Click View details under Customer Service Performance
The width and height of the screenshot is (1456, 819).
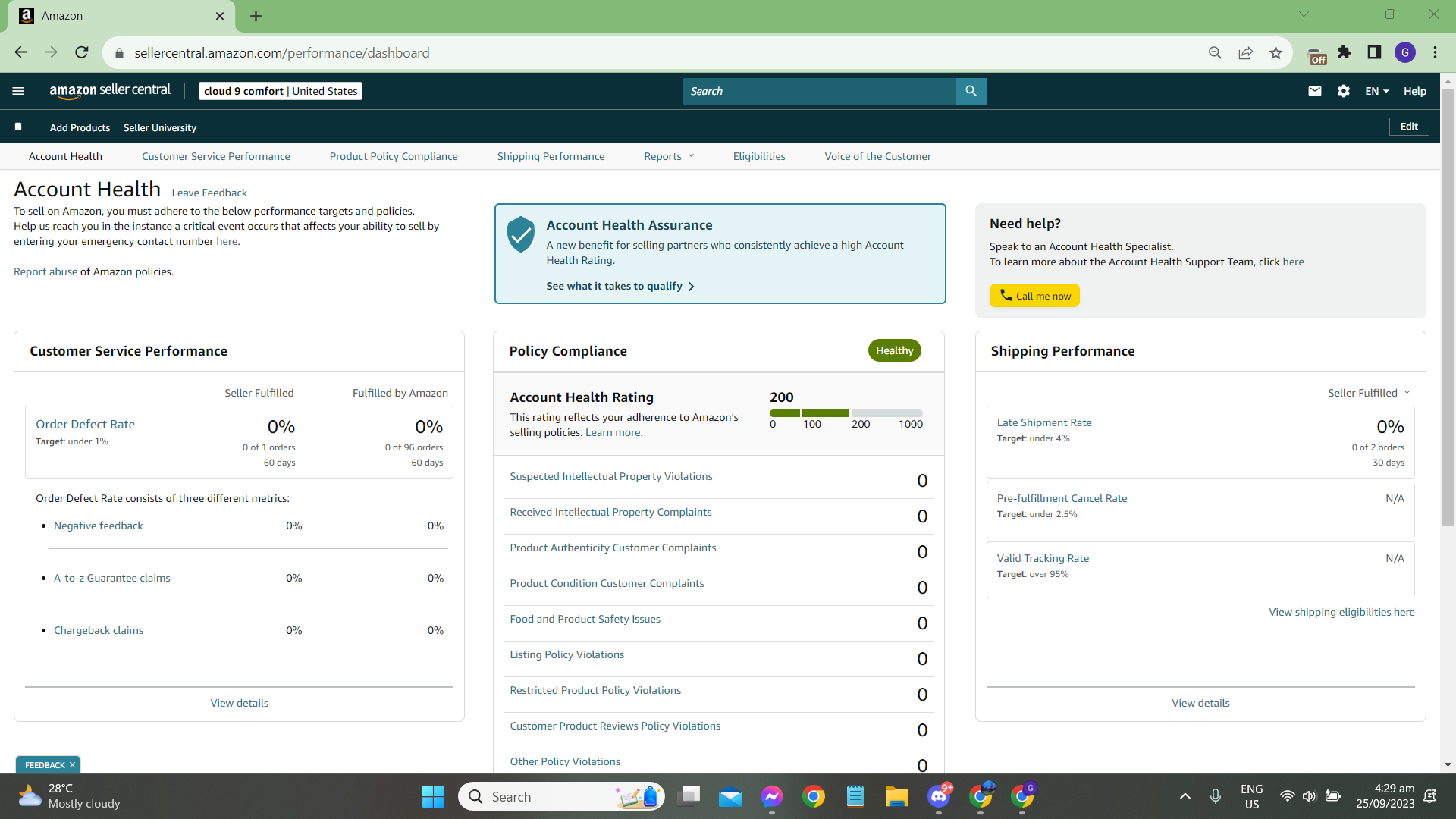[x=240, y=703]
